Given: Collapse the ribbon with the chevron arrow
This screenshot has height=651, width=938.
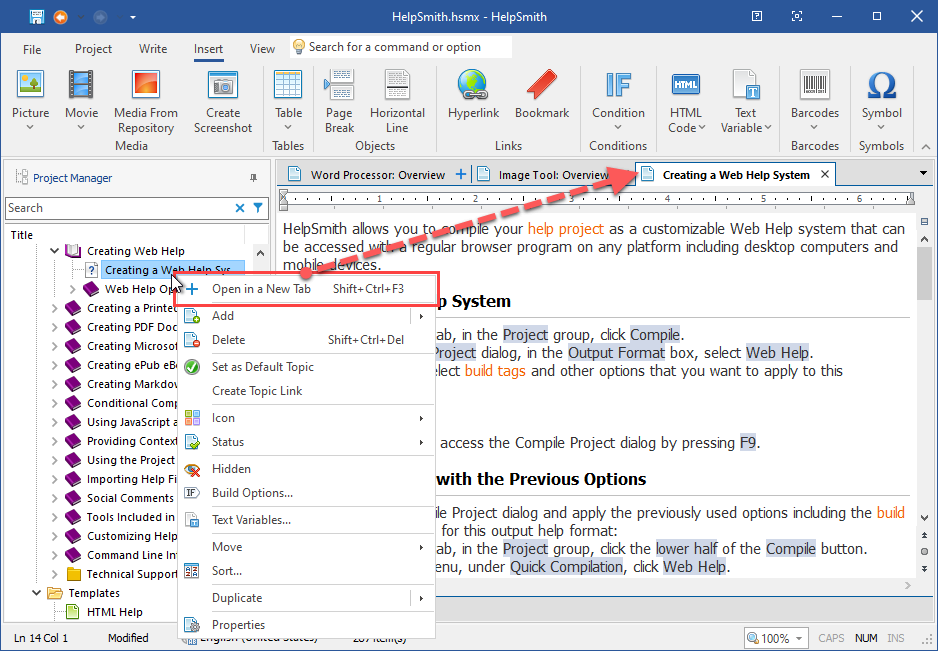Looking at the screenshot, I should point(925,146).
